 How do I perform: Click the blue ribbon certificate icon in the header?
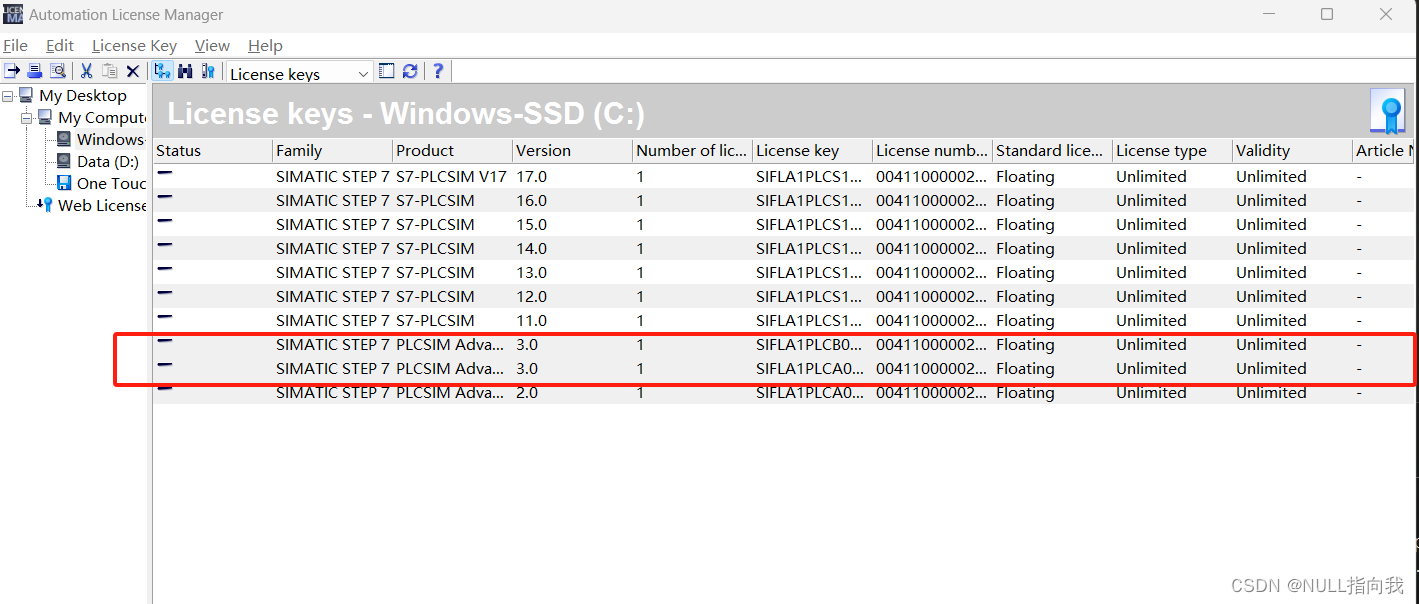(x=1387, y=111)
